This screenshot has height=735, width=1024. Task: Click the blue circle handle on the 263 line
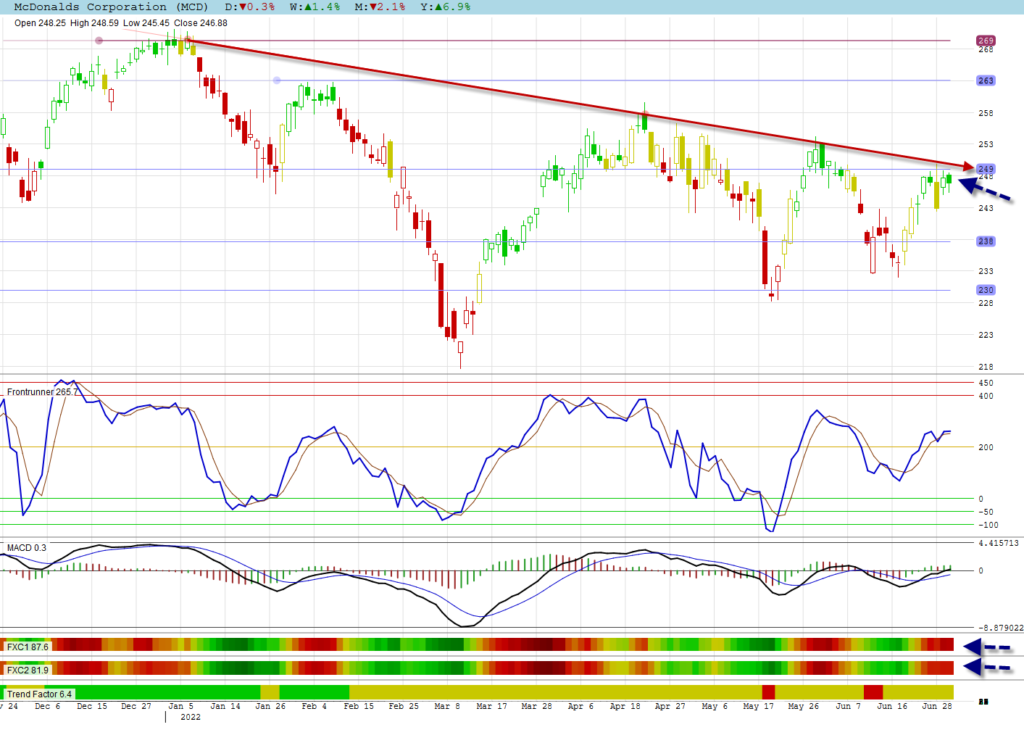pyautogui.click(x=277, y=80)
